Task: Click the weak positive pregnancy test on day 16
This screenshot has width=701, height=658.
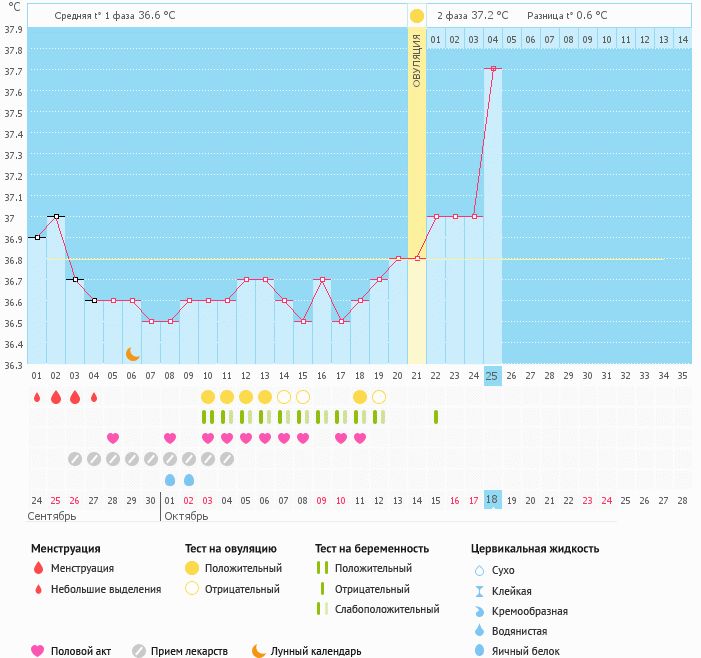Action: 322,417
